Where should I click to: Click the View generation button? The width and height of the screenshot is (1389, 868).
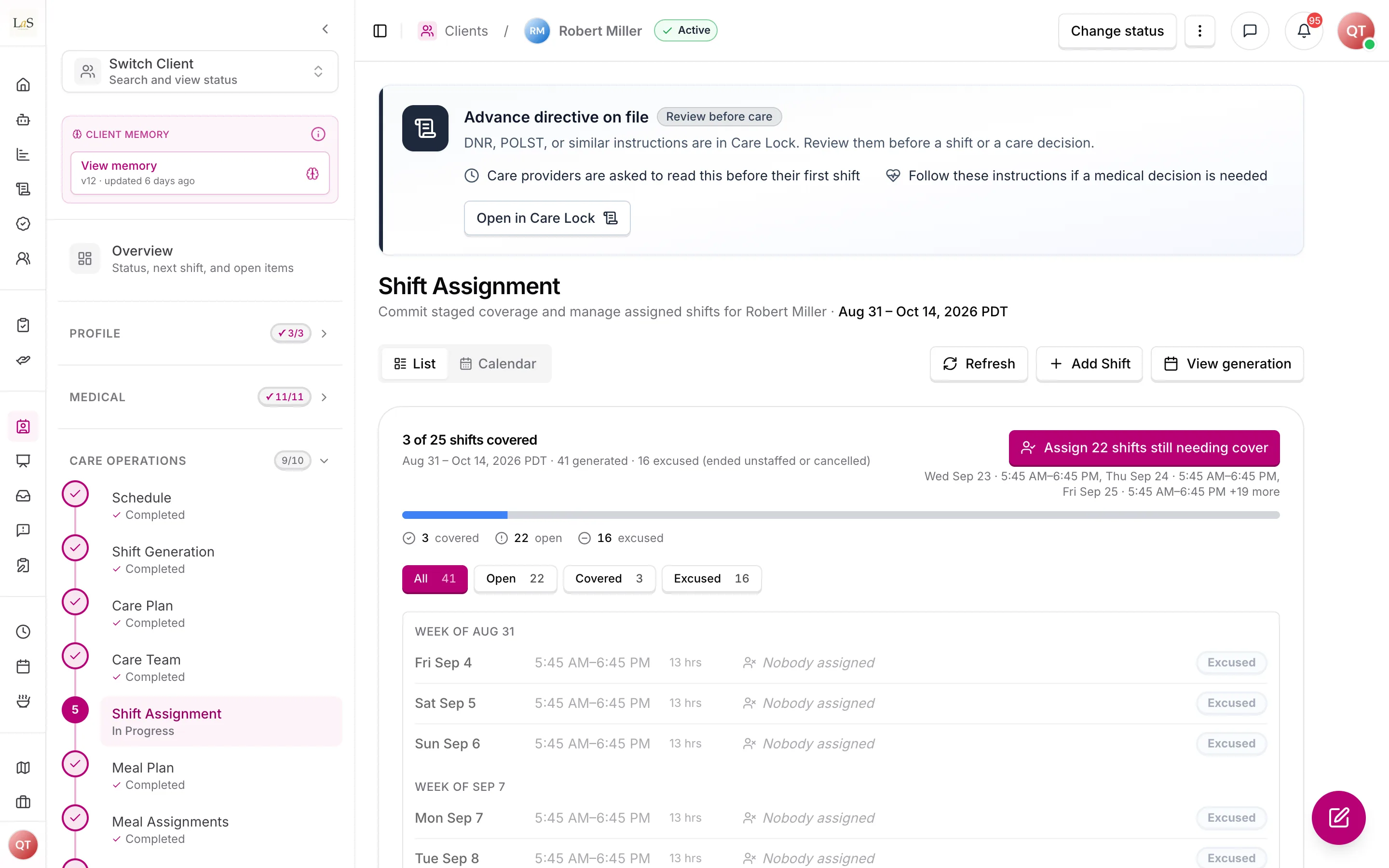1227,364
